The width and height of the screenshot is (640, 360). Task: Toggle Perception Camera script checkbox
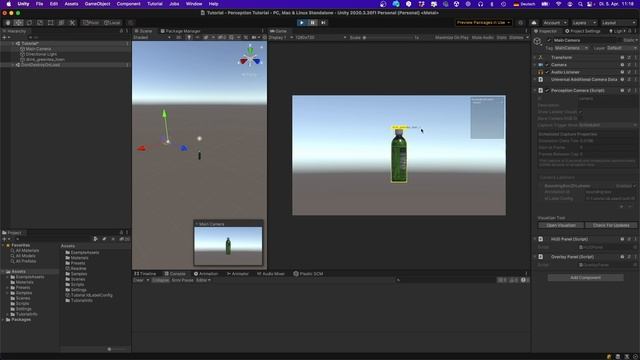547,91
